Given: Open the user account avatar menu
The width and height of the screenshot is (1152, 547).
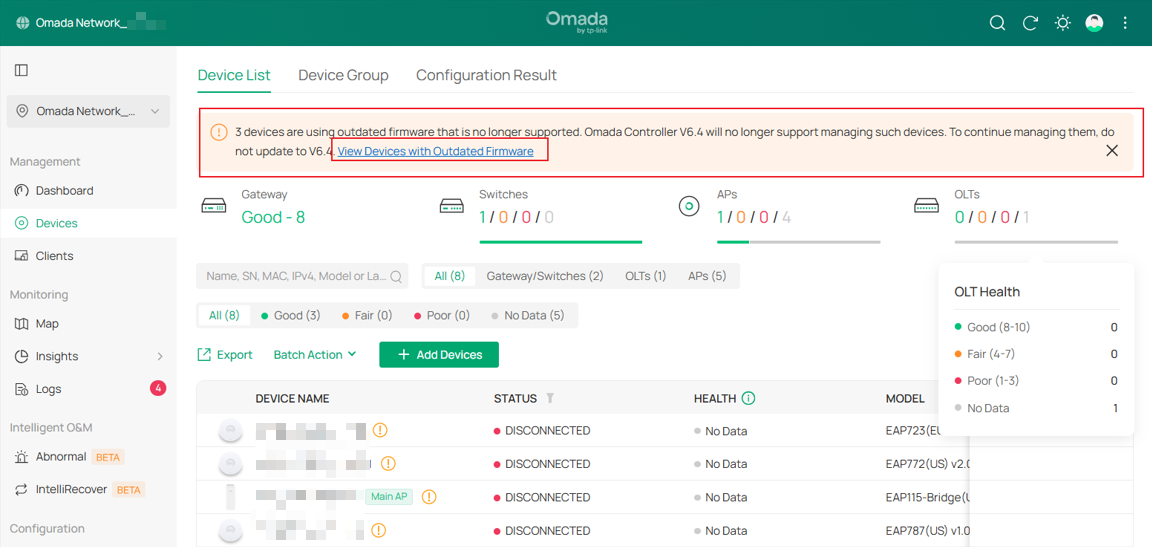Looking at the screenshot, I should click(1094, 23).
